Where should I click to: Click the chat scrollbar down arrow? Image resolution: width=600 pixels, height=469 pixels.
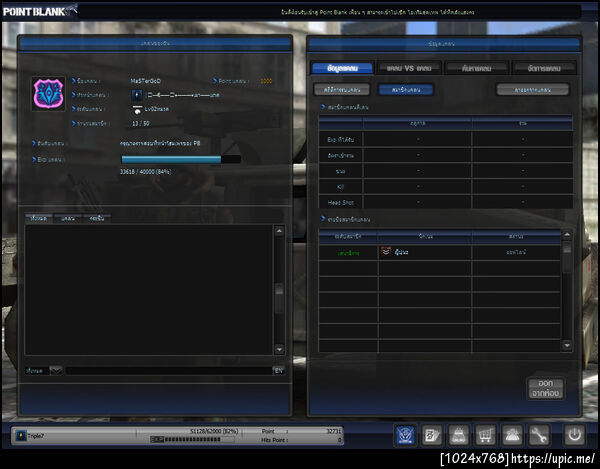coord(279,349)
